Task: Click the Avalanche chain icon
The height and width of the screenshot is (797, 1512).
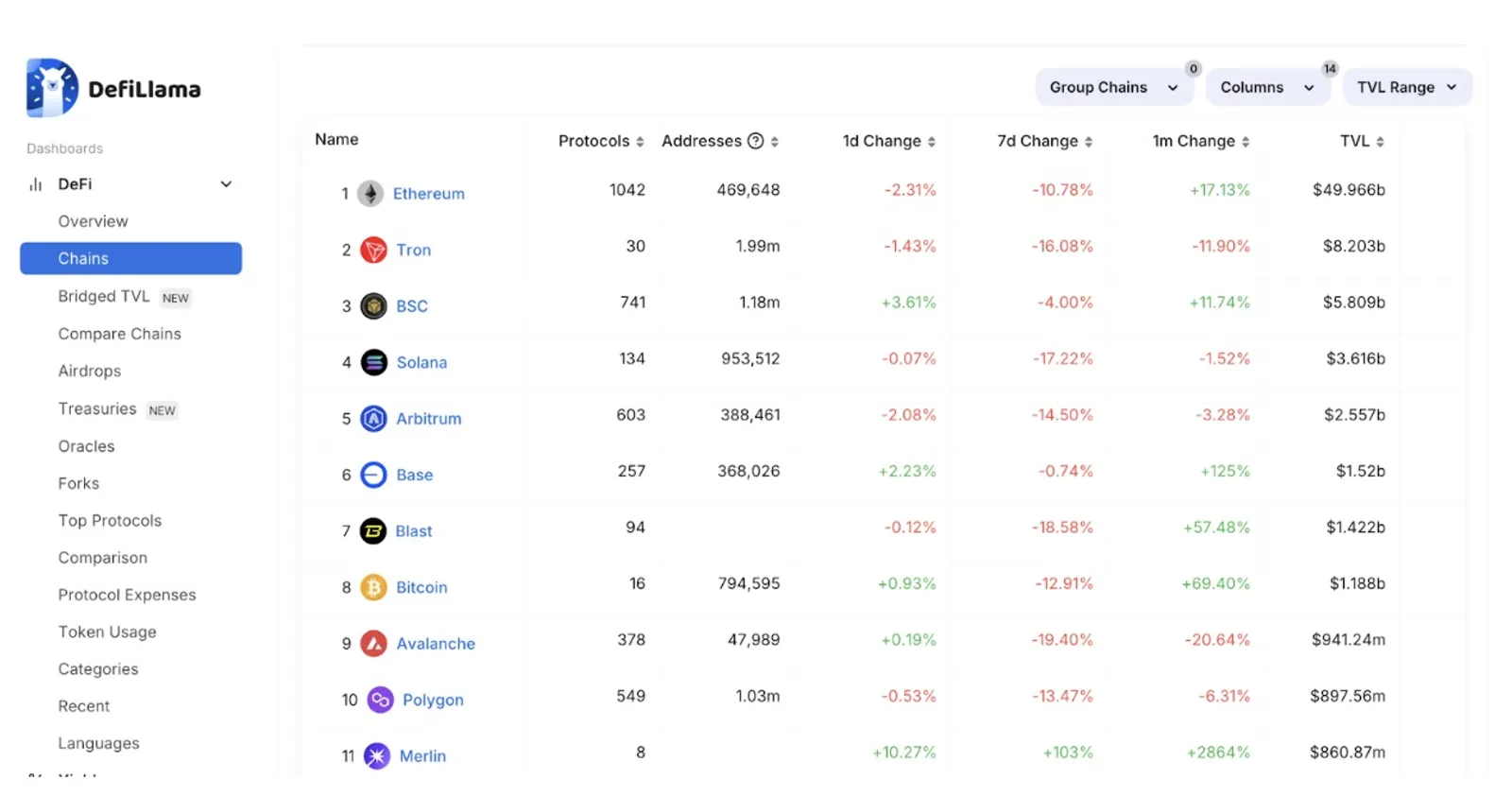Action: click(x=374, y=644)
